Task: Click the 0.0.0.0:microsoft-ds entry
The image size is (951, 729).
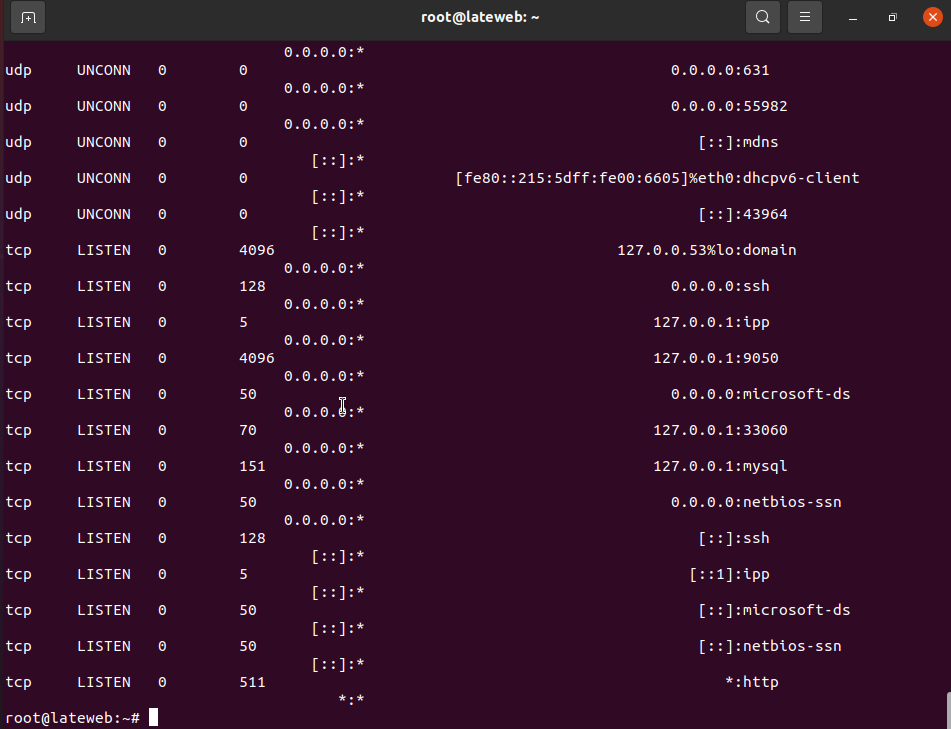Action: click(760, 394)
